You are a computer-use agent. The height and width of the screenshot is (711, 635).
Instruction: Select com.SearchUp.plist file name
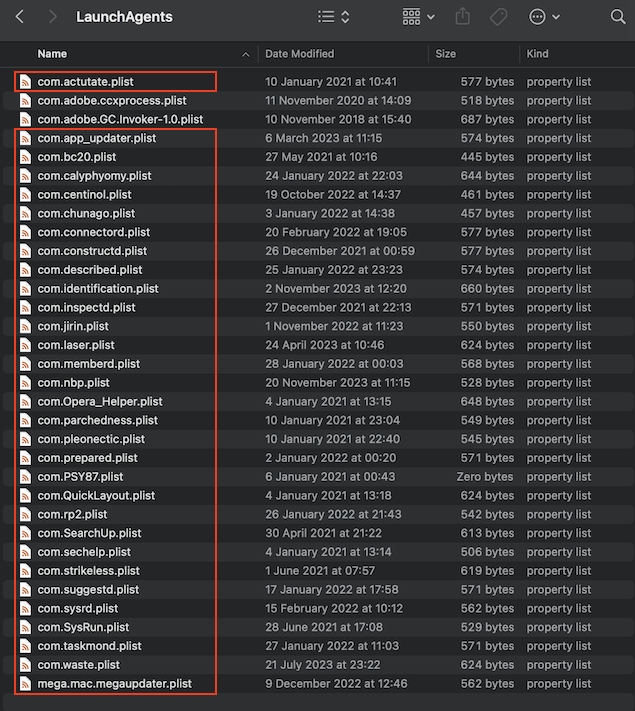point(89,533)
